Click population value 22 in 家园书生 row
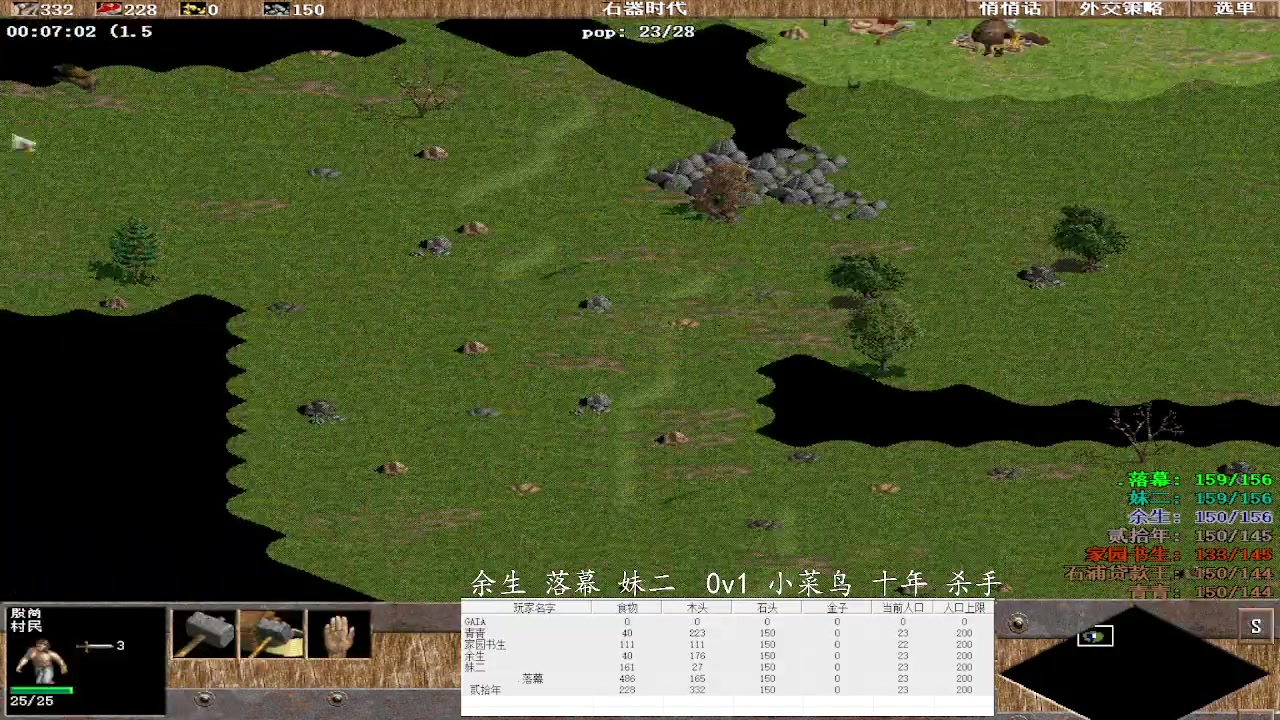The height and width of the screenshot is (720, 1280). tap(902, 645)
